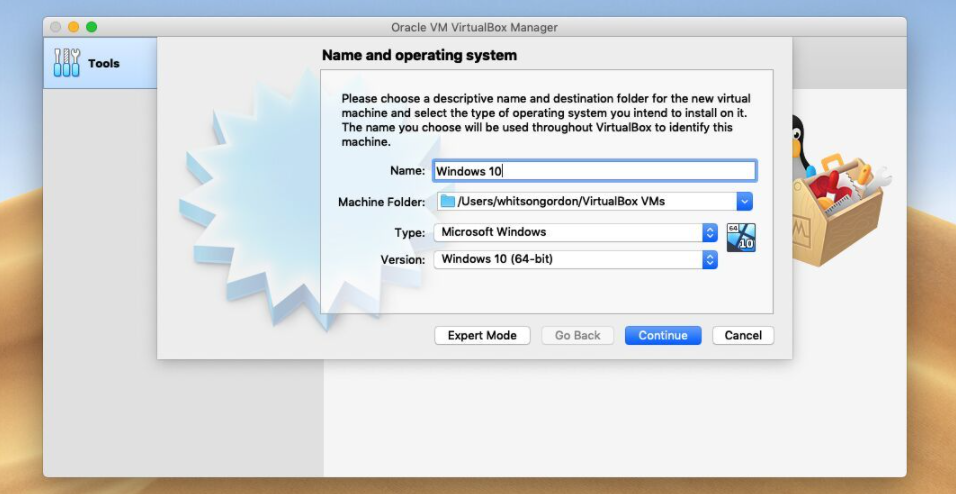Click the /Users/whitsongordon/VirtualBox VMs path text
Image resolution: width=956 pixels, height=494 pixels.
point(561,201)
